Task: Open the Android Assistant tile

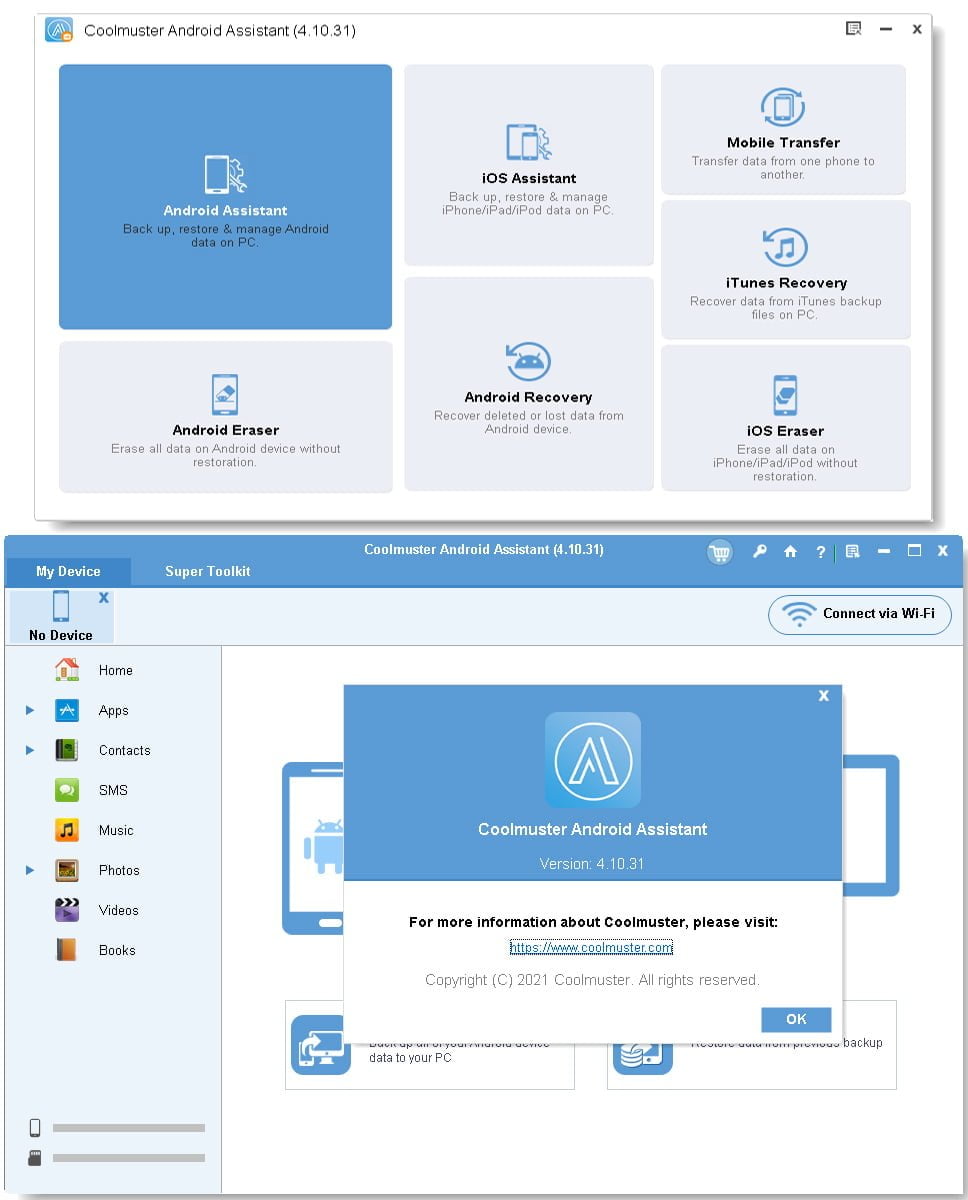Action: coord(225,197)
